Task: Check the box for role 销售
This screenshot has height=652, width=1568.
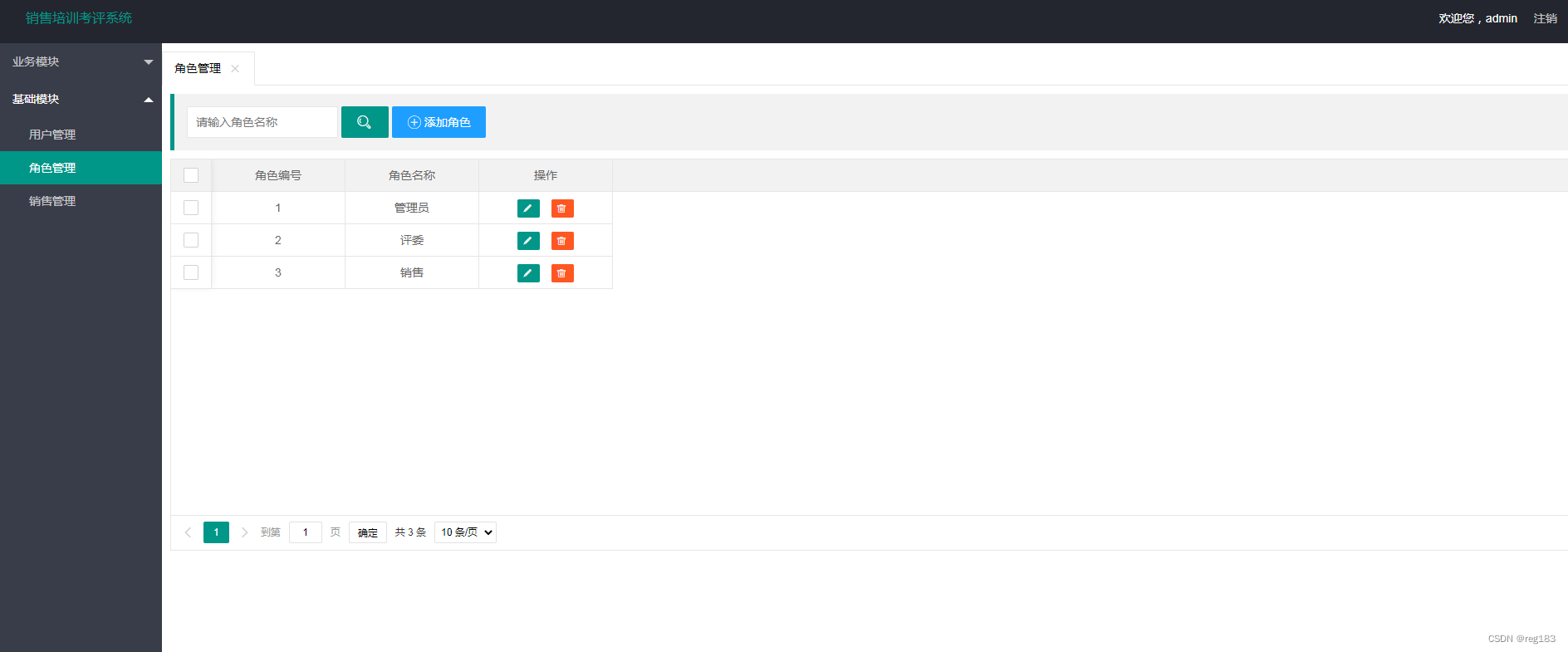Action: (191, 272)
